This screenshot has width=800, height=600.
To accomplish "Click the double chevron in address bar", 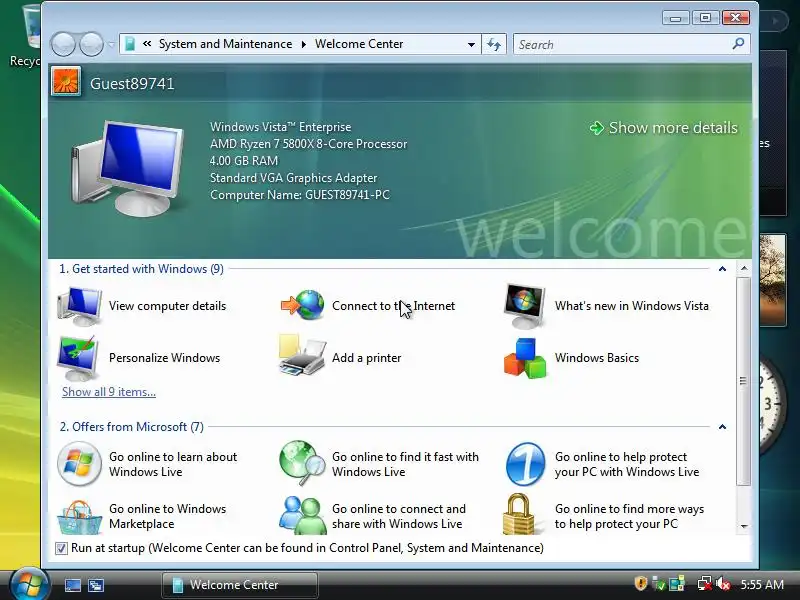I will coord(147,44).
